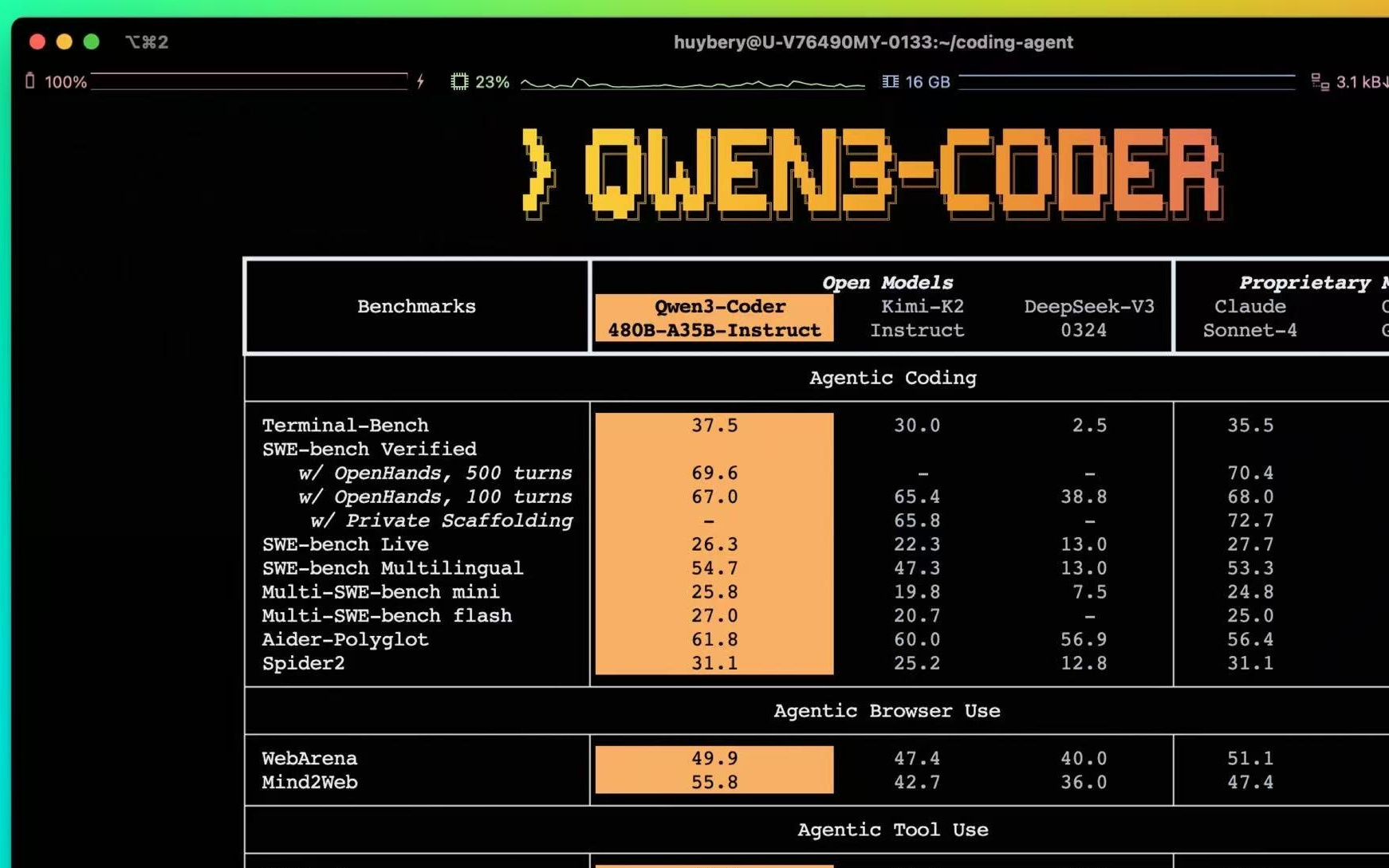Click the Qwen3-Coder Terminal-Bench score 37.5
The height and width of the screenshot is (868, 1389).
pos(714,425)
